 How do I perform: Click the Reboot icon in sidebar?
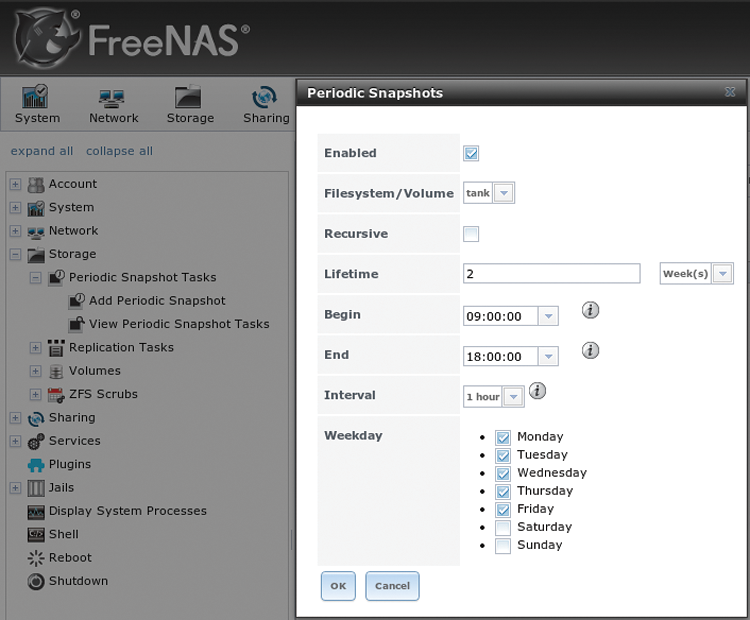(x=36, y=558)
